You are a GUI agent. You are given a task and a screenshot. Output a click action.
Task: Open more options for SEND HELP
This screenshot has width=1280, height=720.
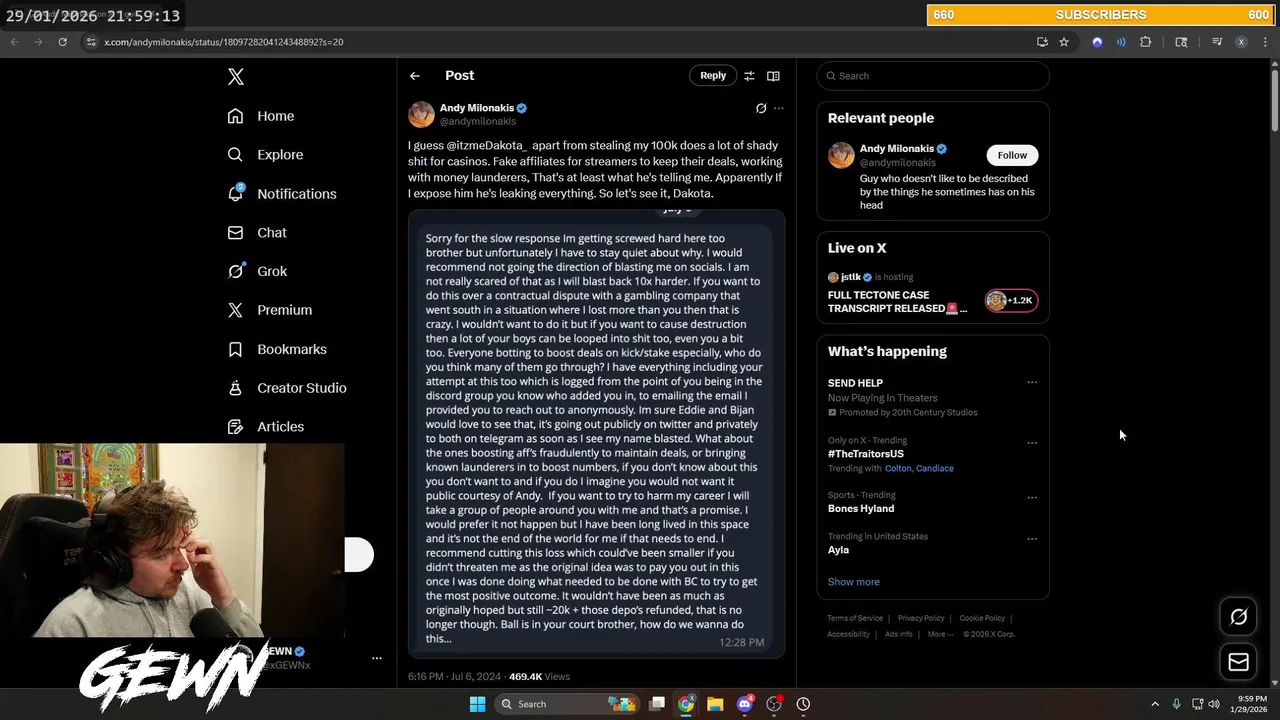(x=1032, y=383)
